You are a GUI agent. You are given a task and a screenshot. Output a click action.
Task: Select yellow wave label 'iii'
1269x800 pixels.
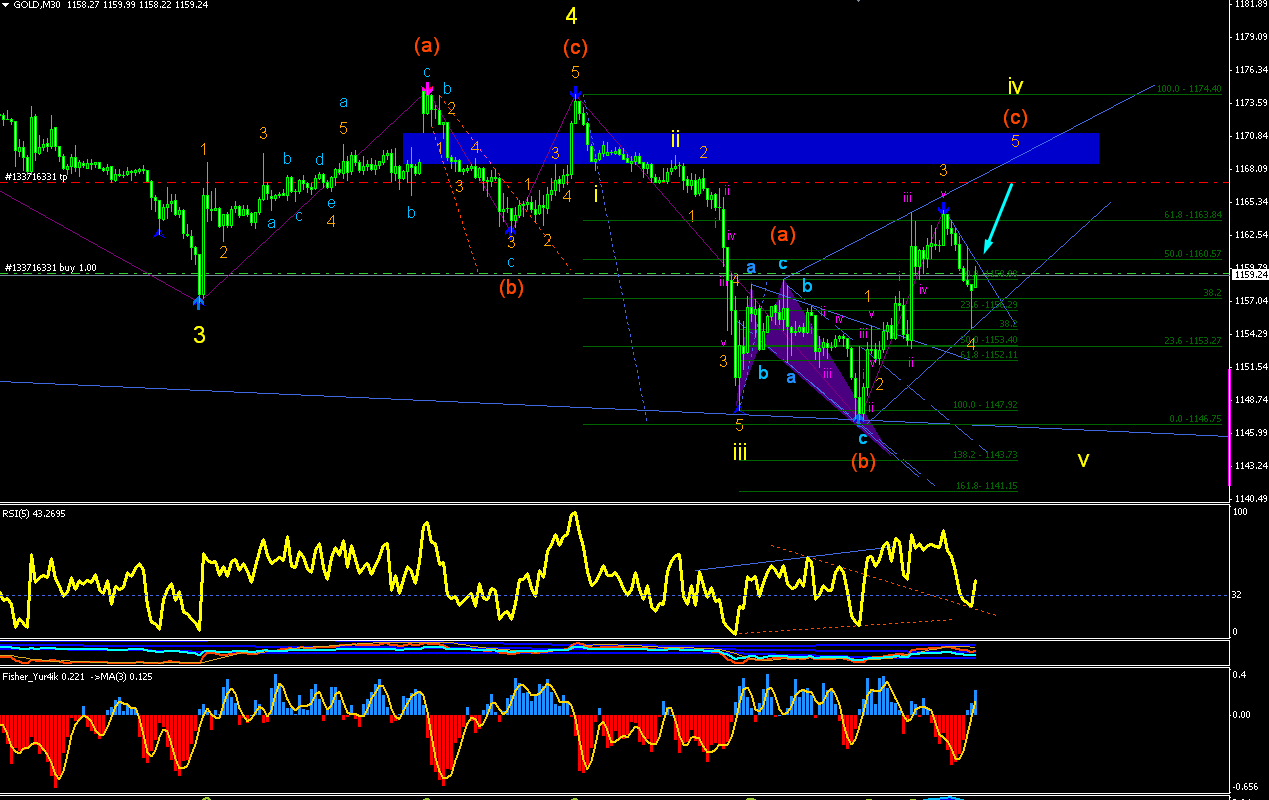click(x=740, y=452)
